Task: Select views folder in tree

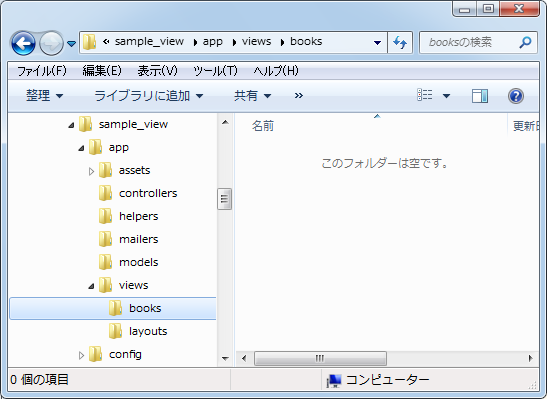Action: [x=134, y=285]
